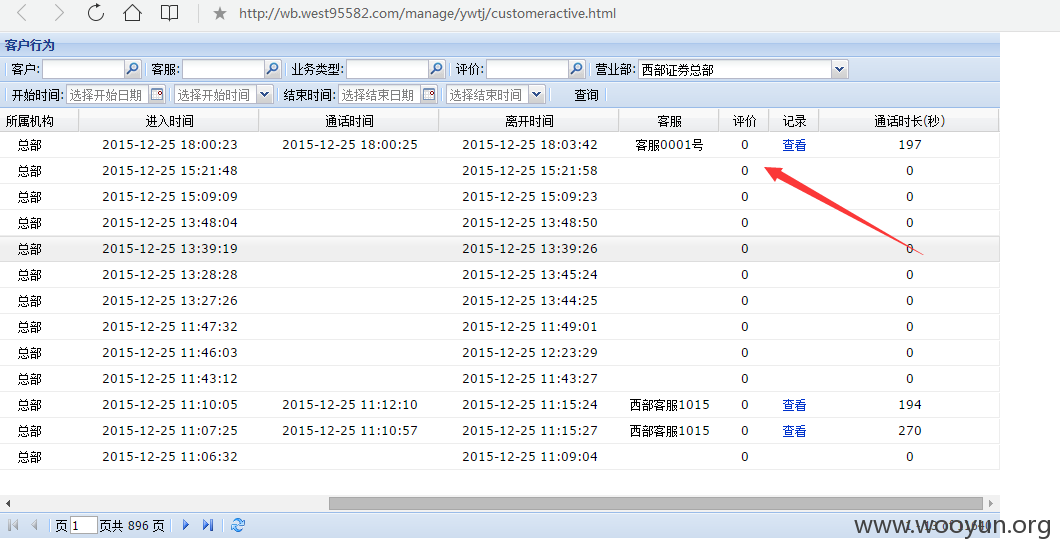Open 查看 record for 客服0001号 row

click(x=794, y=145)
